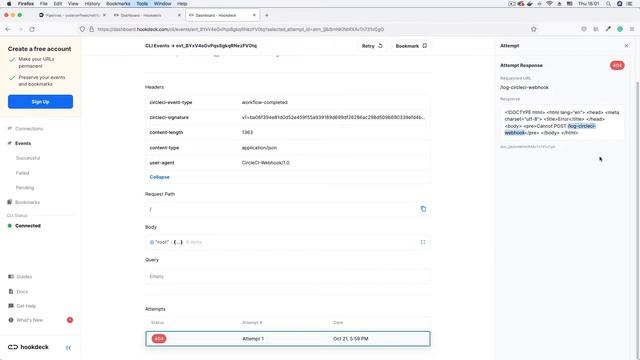The image size is (640, 360).
Task: Click the Guides book icon
Action: [11, 277]
